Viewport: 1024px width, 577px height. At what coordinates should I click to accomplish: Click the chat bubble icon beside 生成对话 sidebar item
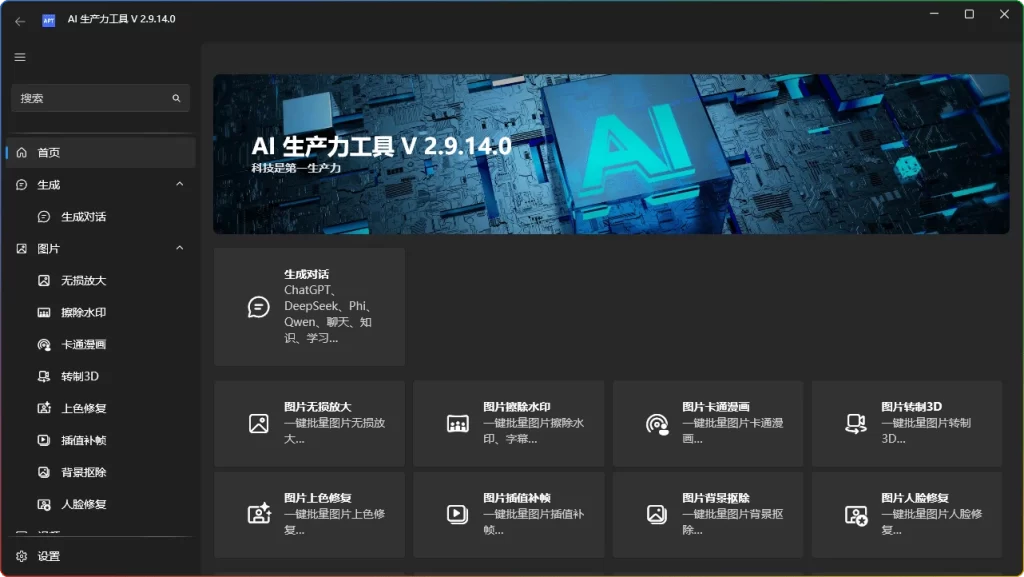(x=44, y=217)
